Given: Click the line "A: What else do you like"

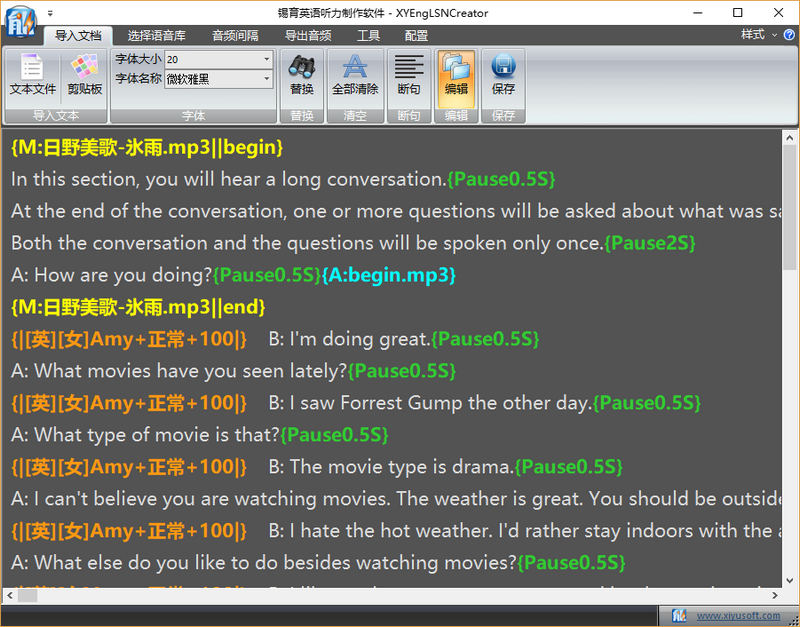Looking at the screenshot, I should click(264, 563).
